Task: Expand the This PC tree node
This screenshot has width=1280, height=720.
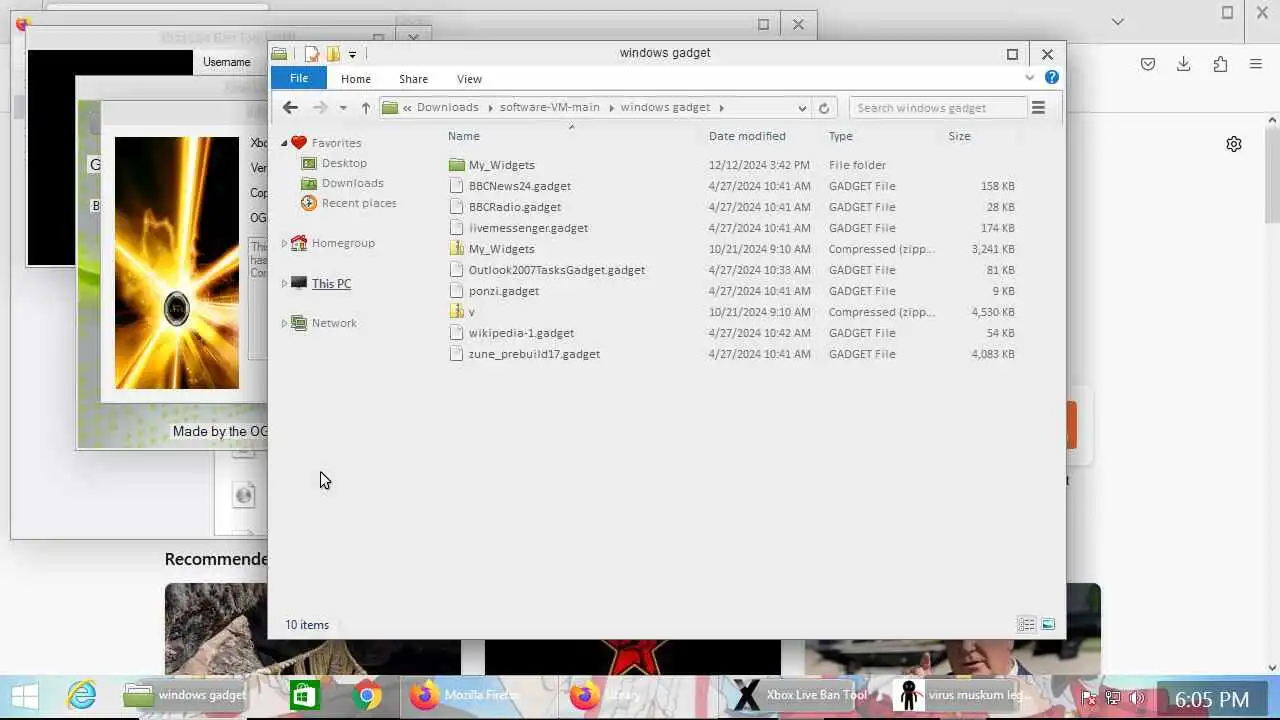Action: pyautogui.click(x=284, y=284)
